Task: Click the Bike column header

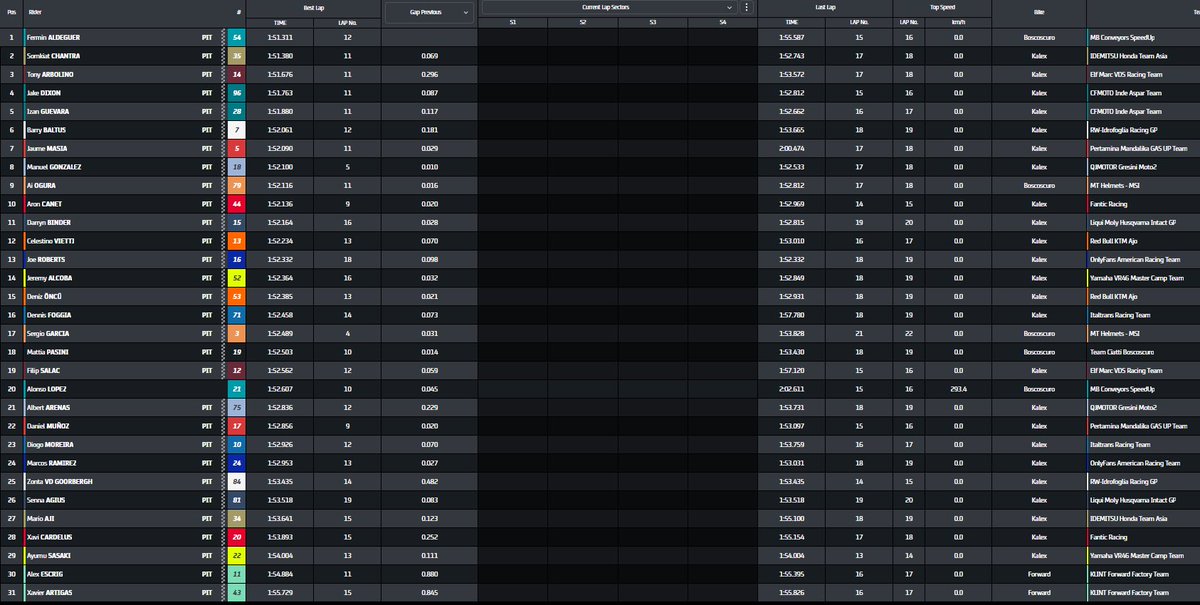Action: click(x=1039, y=13)
